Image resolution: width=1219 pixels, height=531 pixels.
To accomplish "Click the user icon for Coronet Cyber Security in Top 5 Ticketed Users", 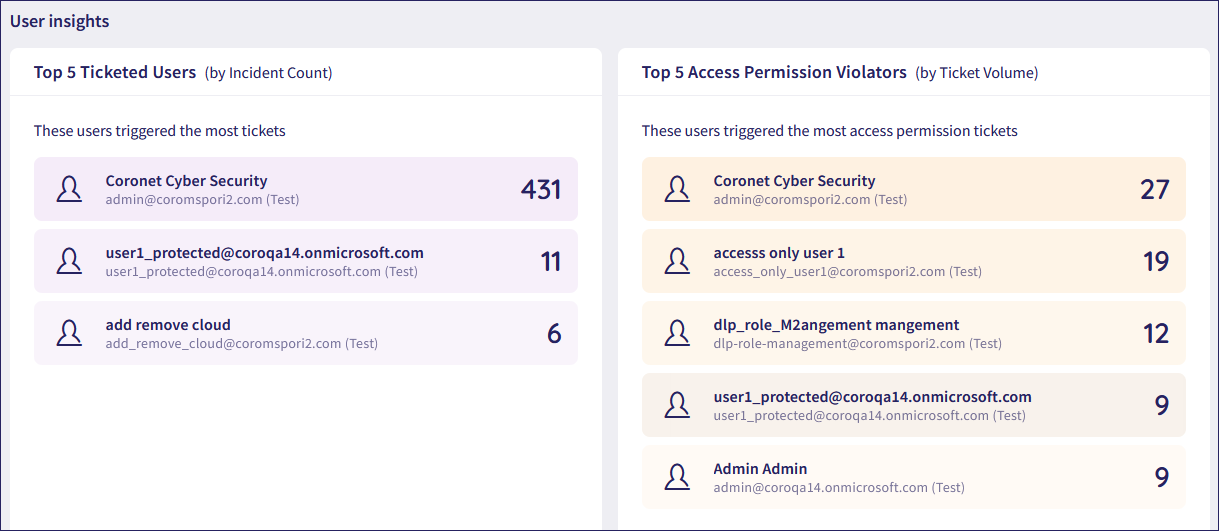I will coord(69,189).
